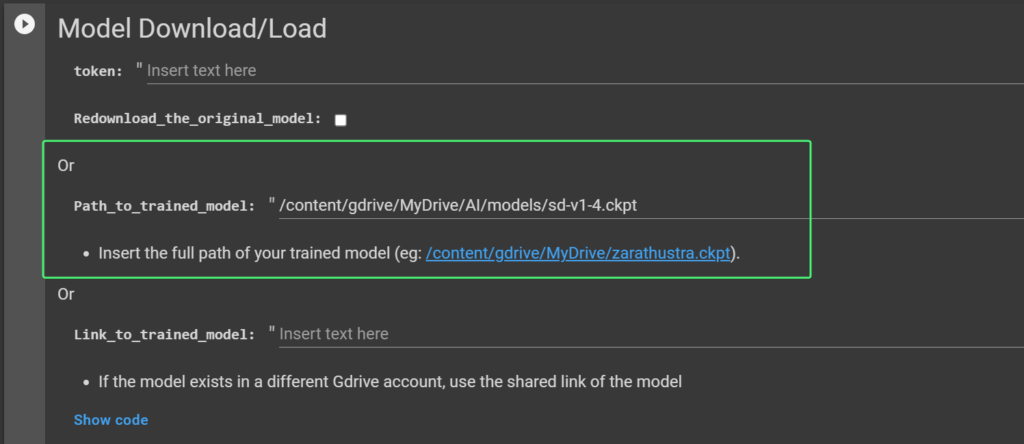Click the Path_to_trained_model input field
Screen dimensions: 1024x444
click(651, 206)
